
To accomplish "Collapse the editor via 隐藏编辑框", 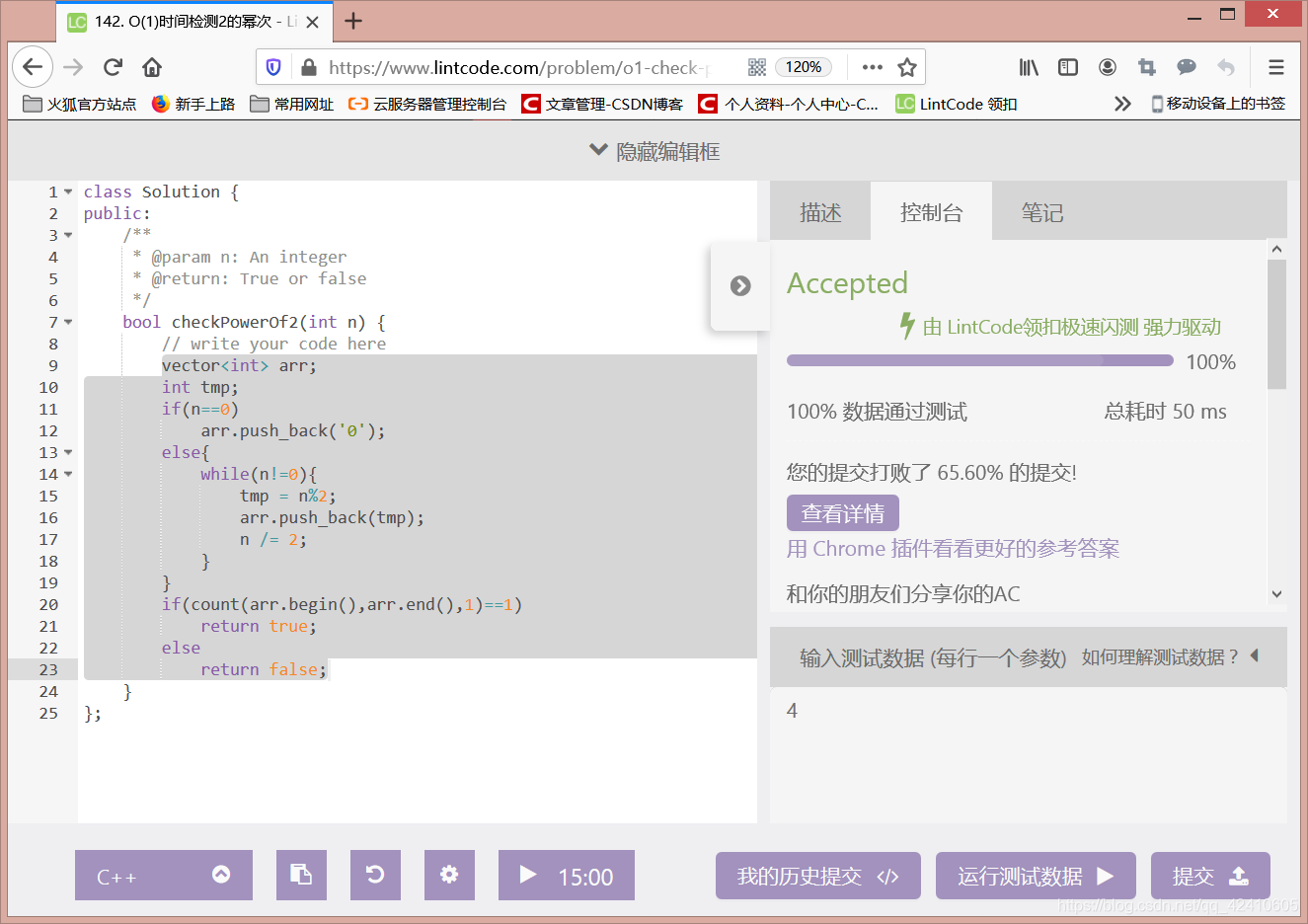I will [x=654, y=150].
